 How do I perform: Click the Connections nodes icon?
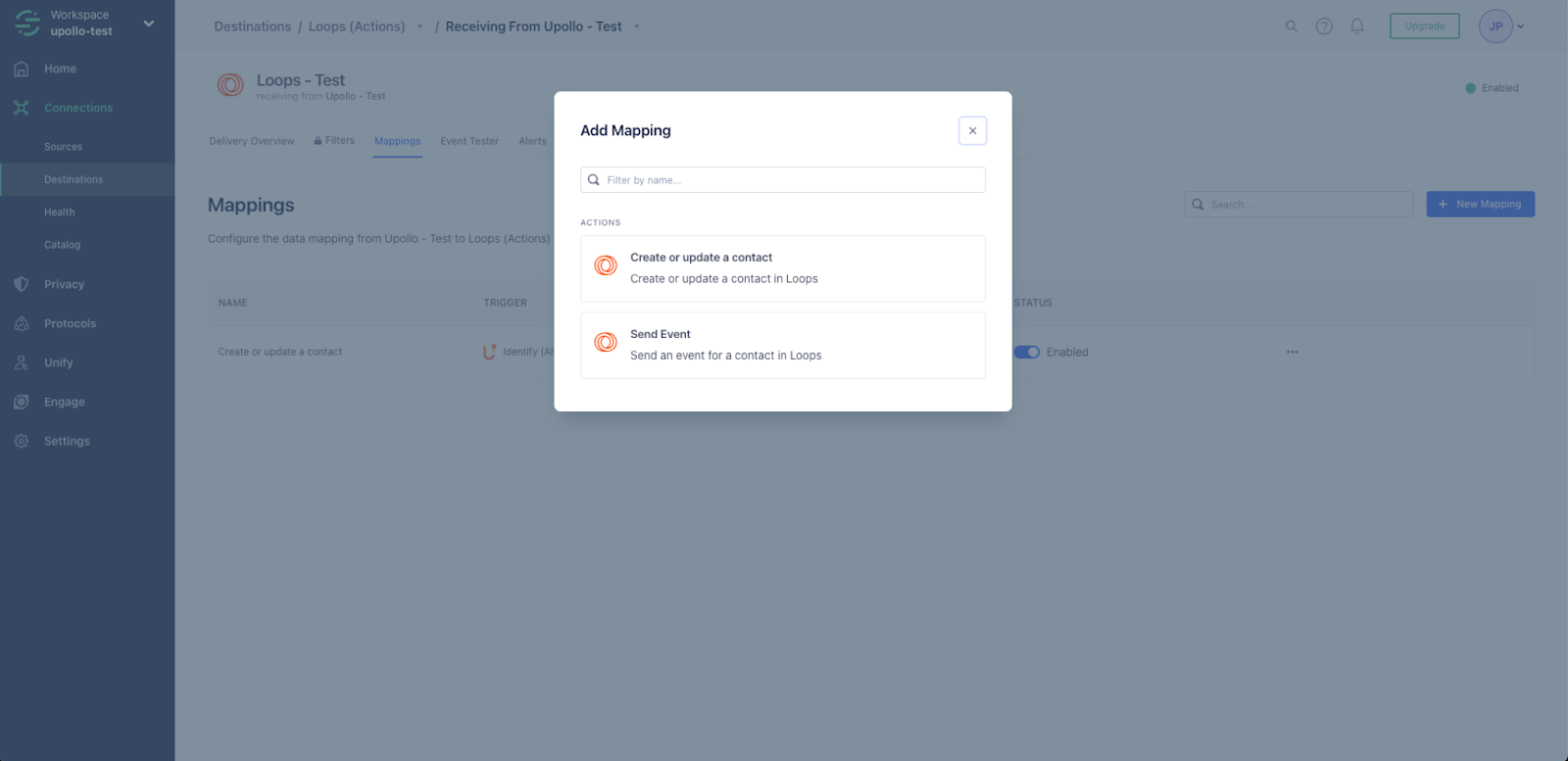22,108
